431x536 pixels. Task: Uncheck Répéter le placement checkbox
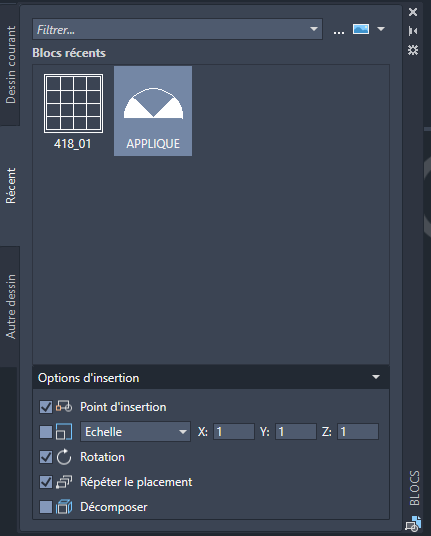[x=46, y=482]
